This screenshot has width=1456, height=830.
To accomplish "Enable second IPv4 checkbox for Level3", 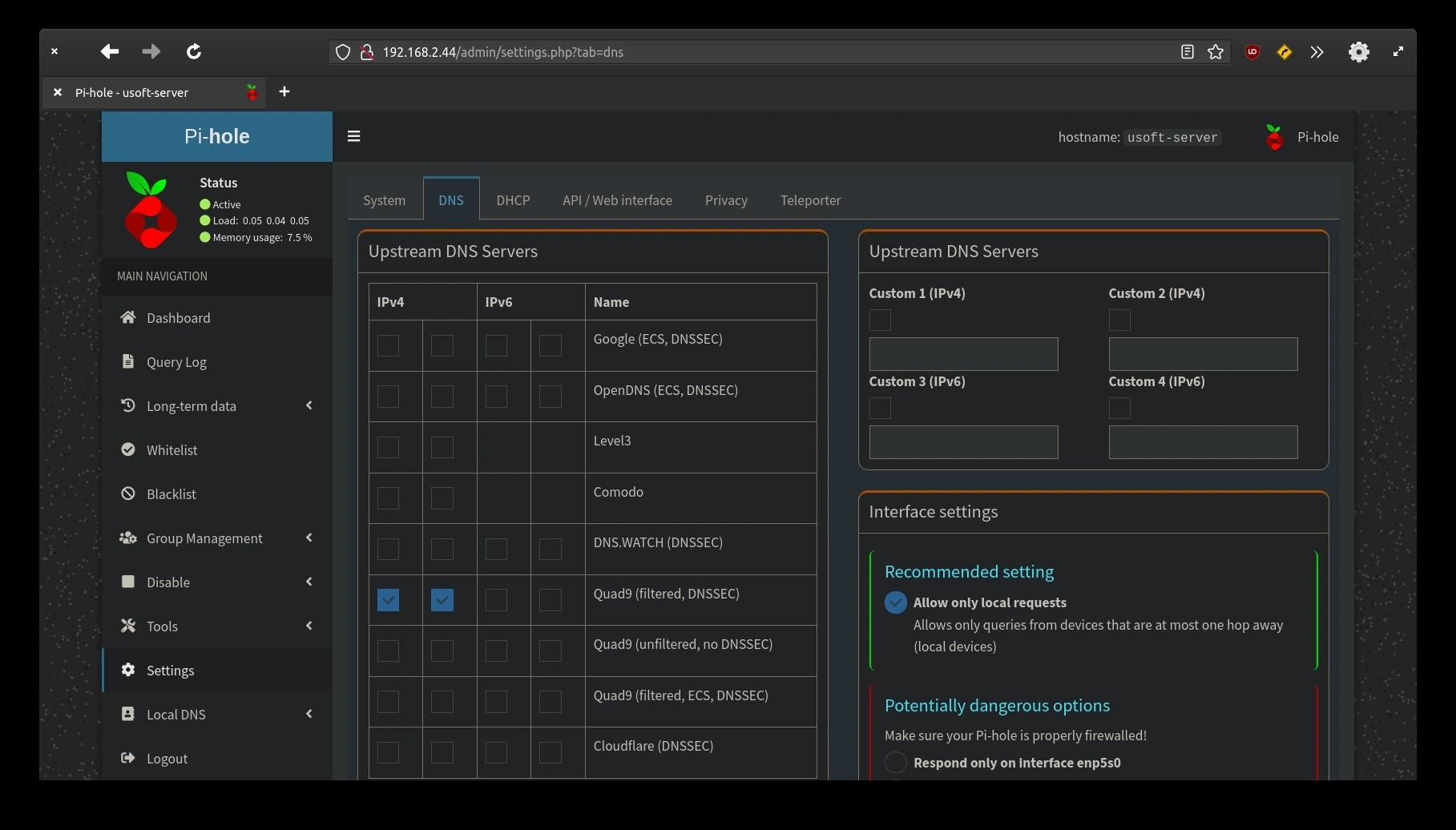I will (442, 447).
